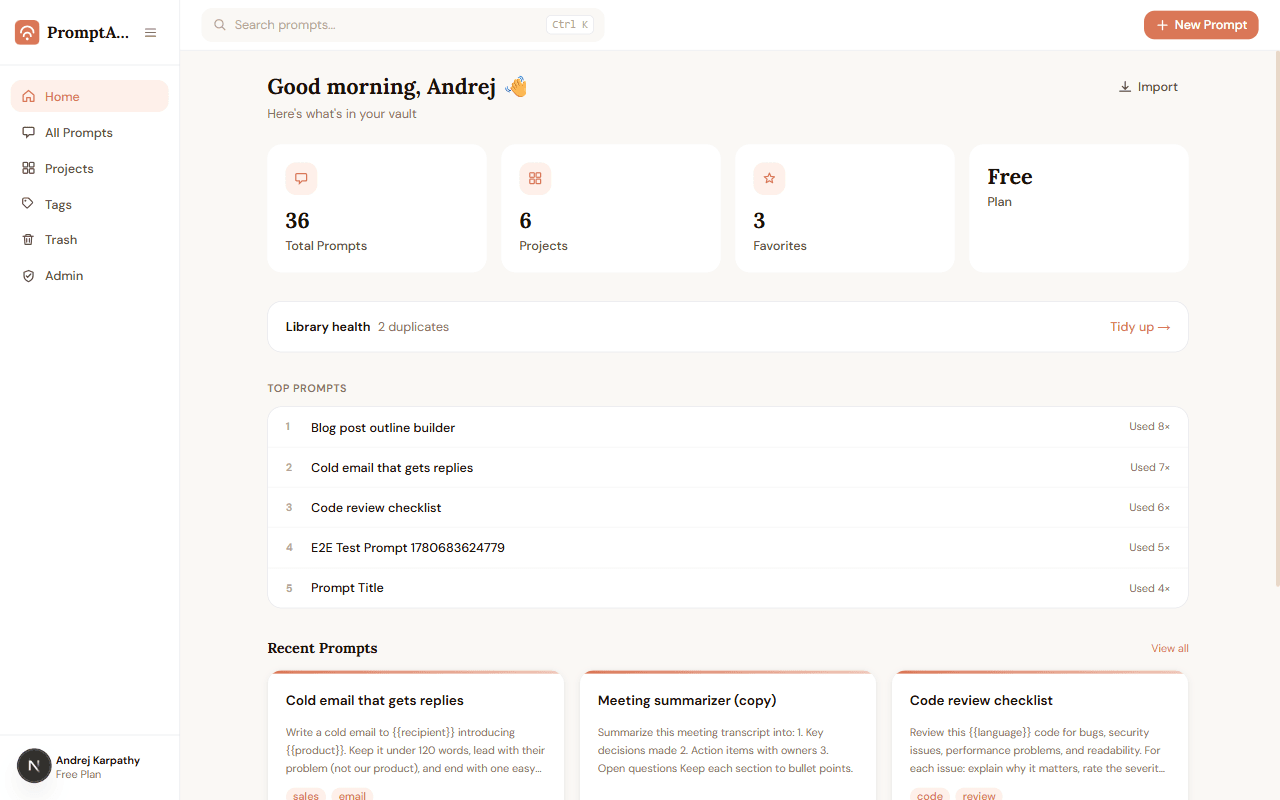
Task: Click the review tag chip
Action: [979, 795]
